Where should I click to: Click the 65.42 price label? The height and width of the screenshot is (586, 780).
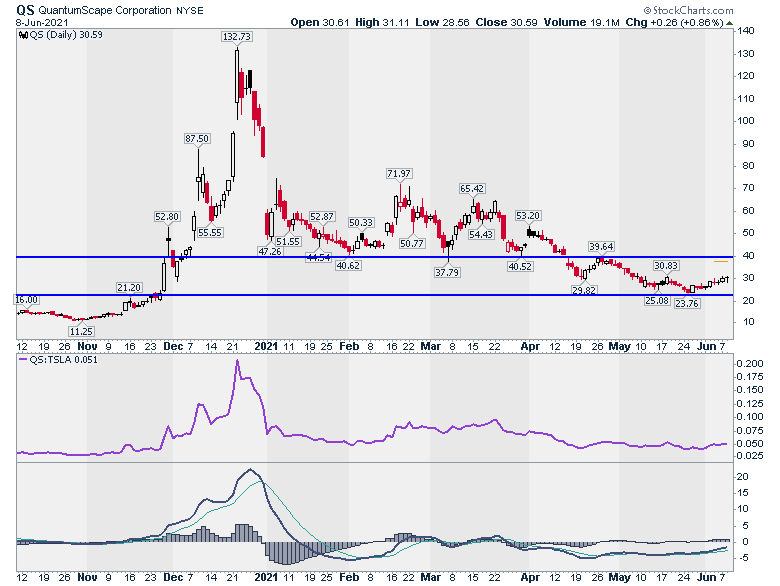(x=472, y=189)
